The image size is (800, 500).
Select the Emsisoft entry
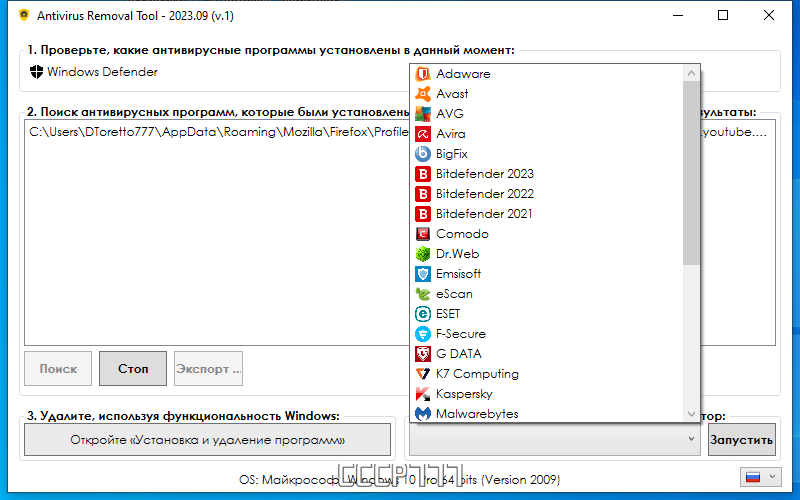pyautogui.click(x=546, y=274)
